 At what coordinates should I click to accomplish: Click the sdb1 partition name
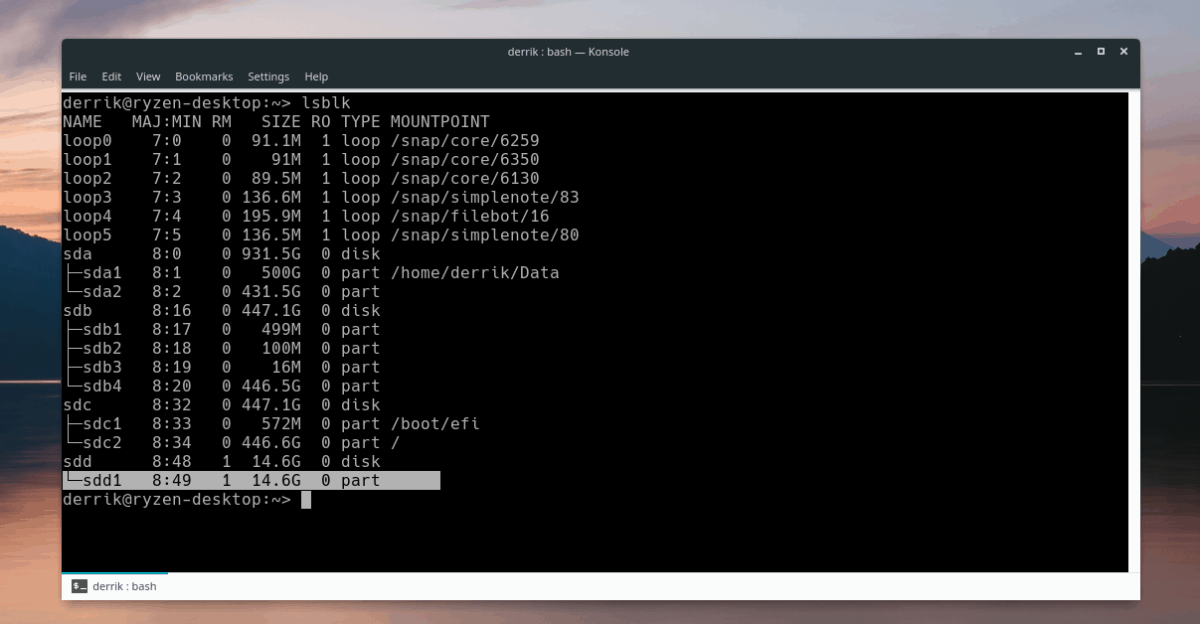[x=102, y=329]
